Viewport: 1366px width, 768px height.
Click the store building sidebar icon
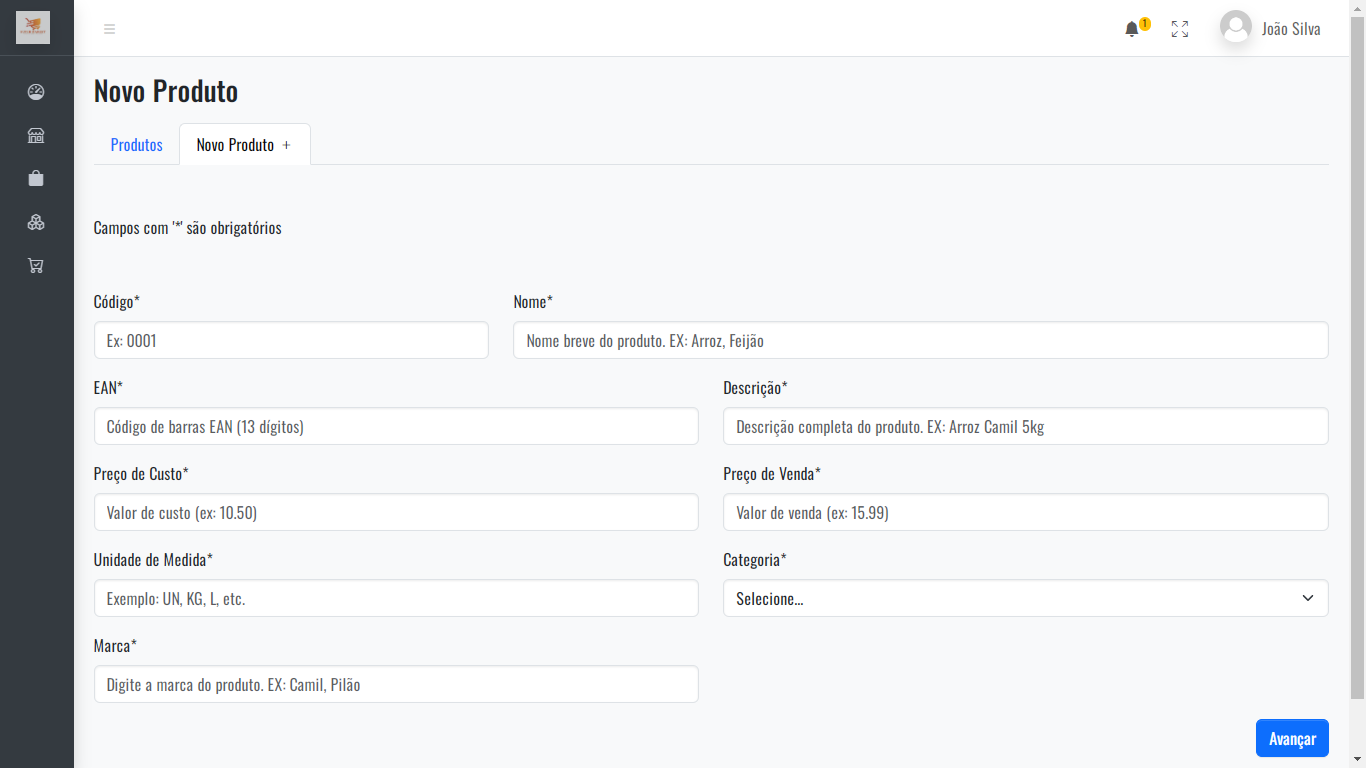(36, 136)
